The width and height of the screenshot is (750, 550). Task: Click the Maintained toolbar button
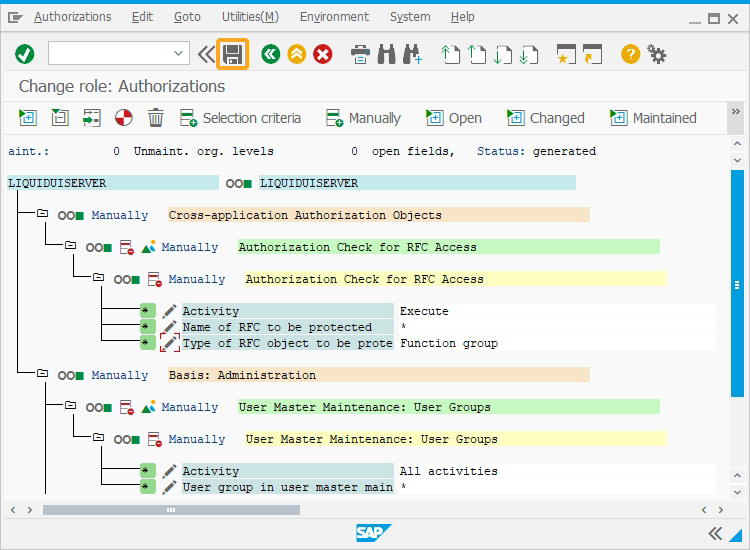pos(653,118)
